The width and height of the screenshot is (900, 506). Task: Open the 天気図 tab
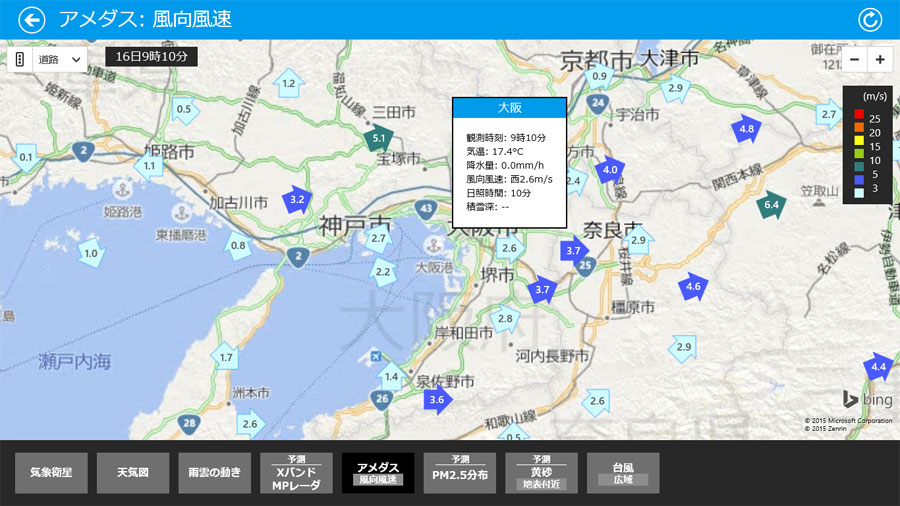(133, 473)
